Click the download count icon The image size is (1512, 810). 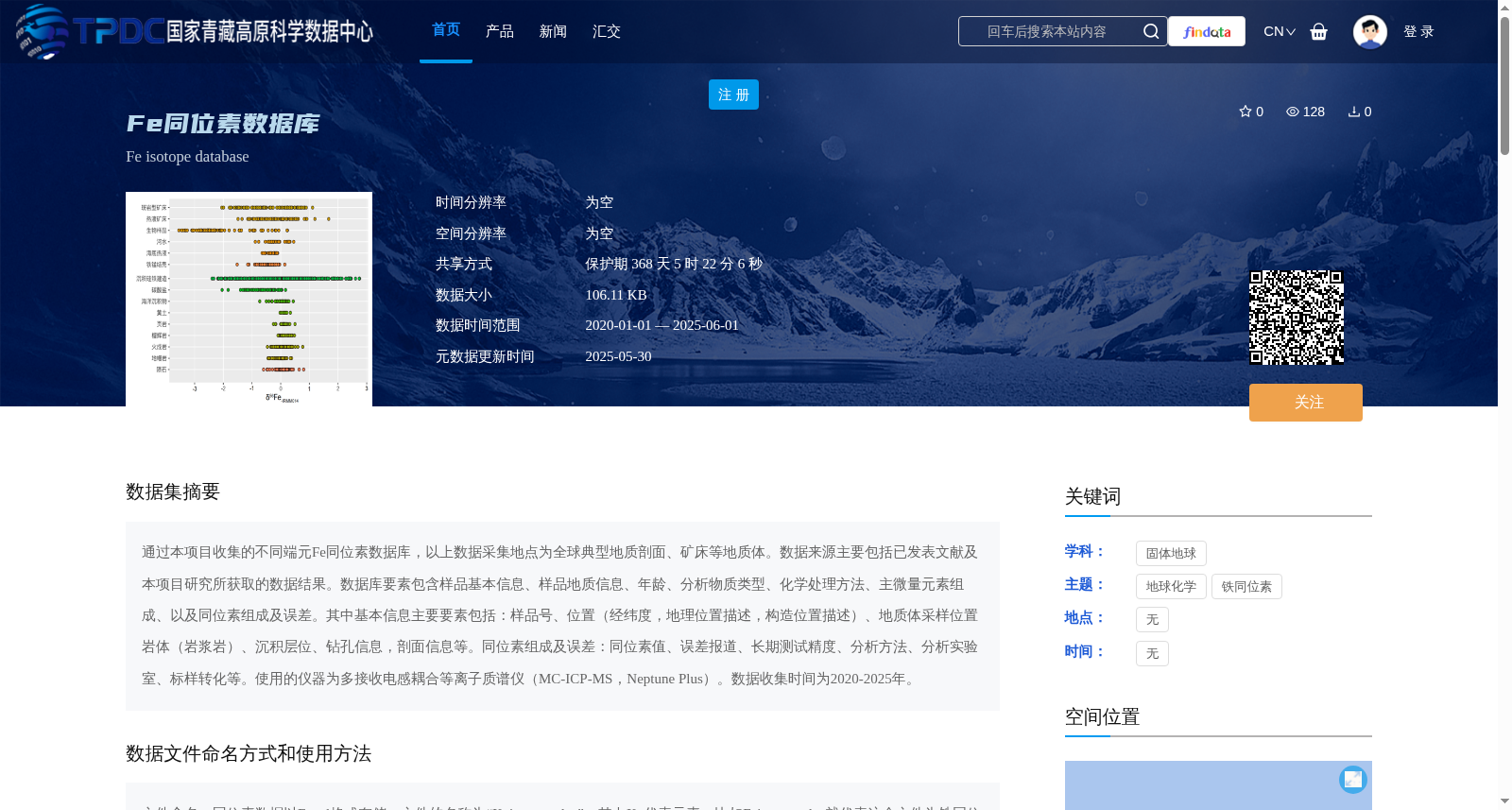click(x=1353, y=112)
